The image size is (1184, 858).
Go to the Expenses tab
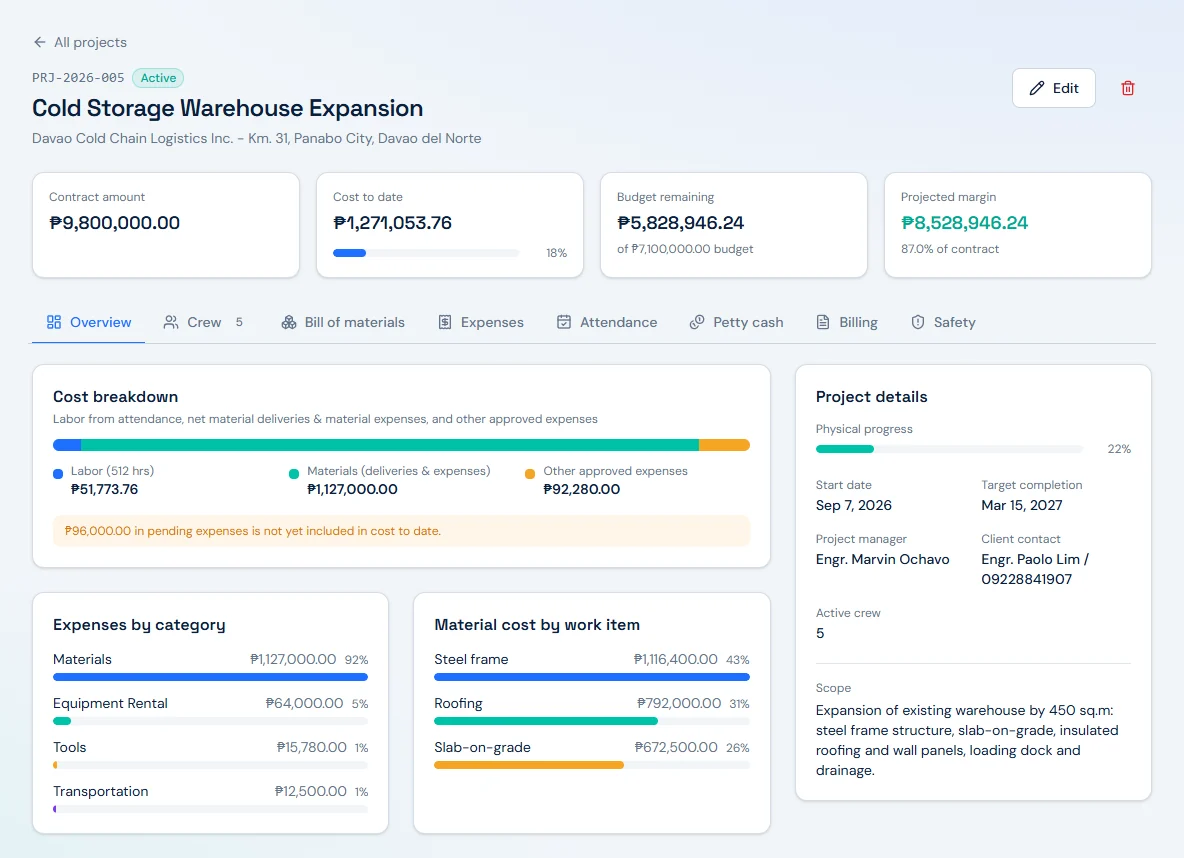tap(480, 323)
